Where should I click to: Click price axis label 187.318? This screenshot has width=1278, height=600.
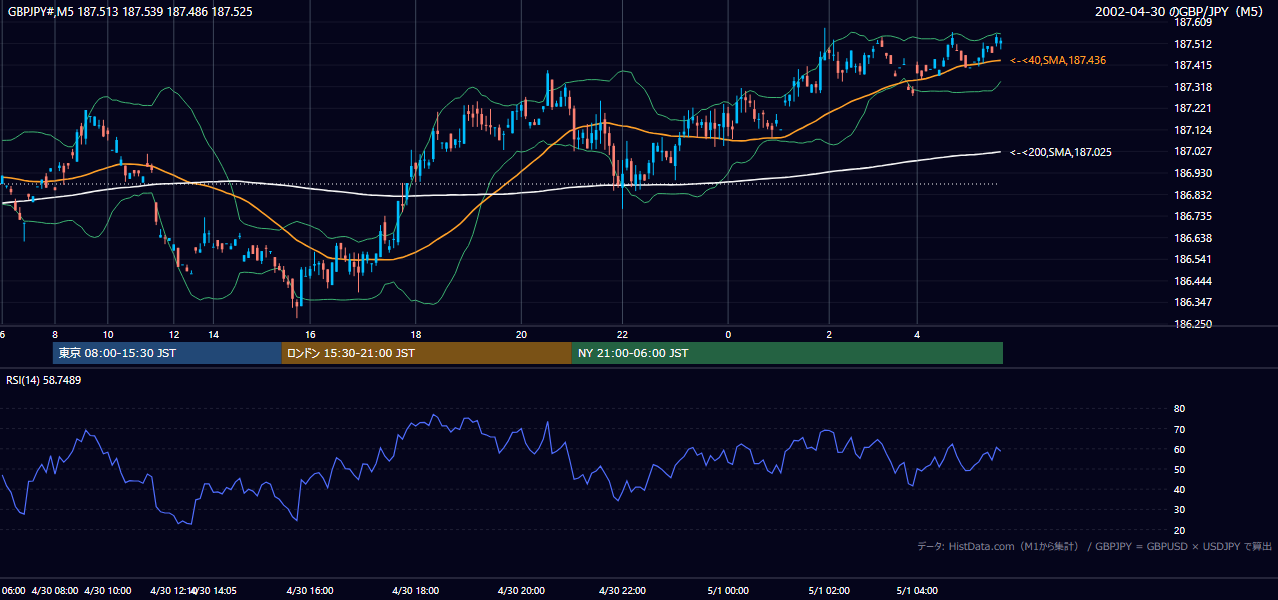coord(1193,87)
